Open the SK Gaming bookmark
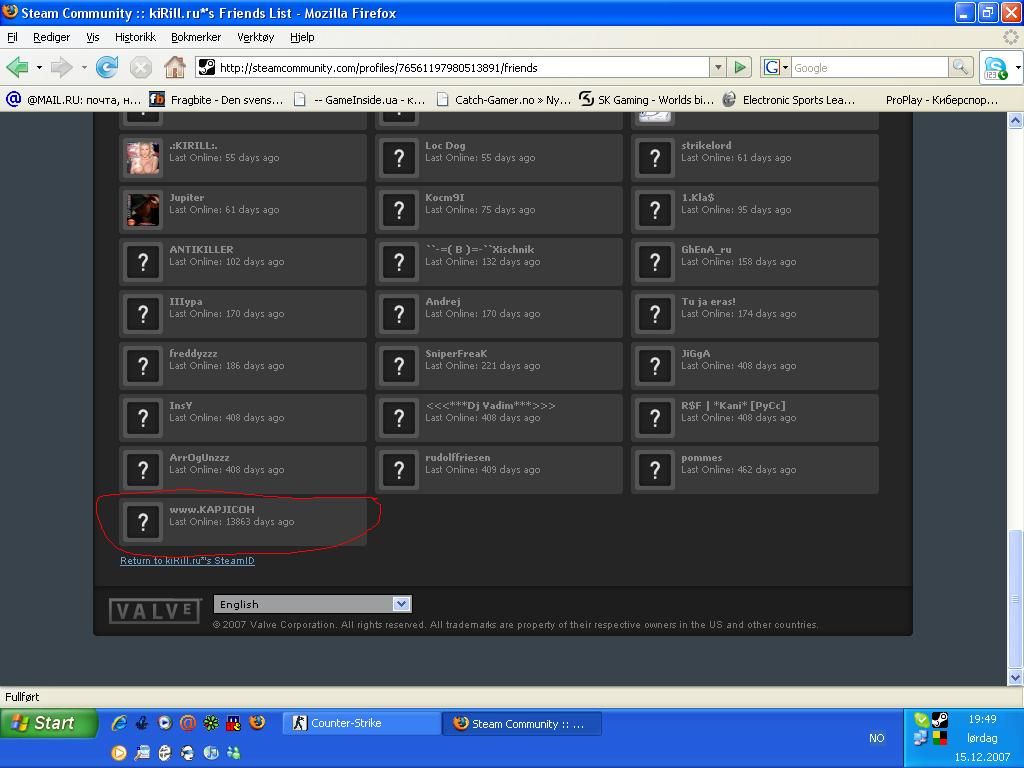Screen dimensions: 1024x768 pyautogui.click(x=647, y=99)
